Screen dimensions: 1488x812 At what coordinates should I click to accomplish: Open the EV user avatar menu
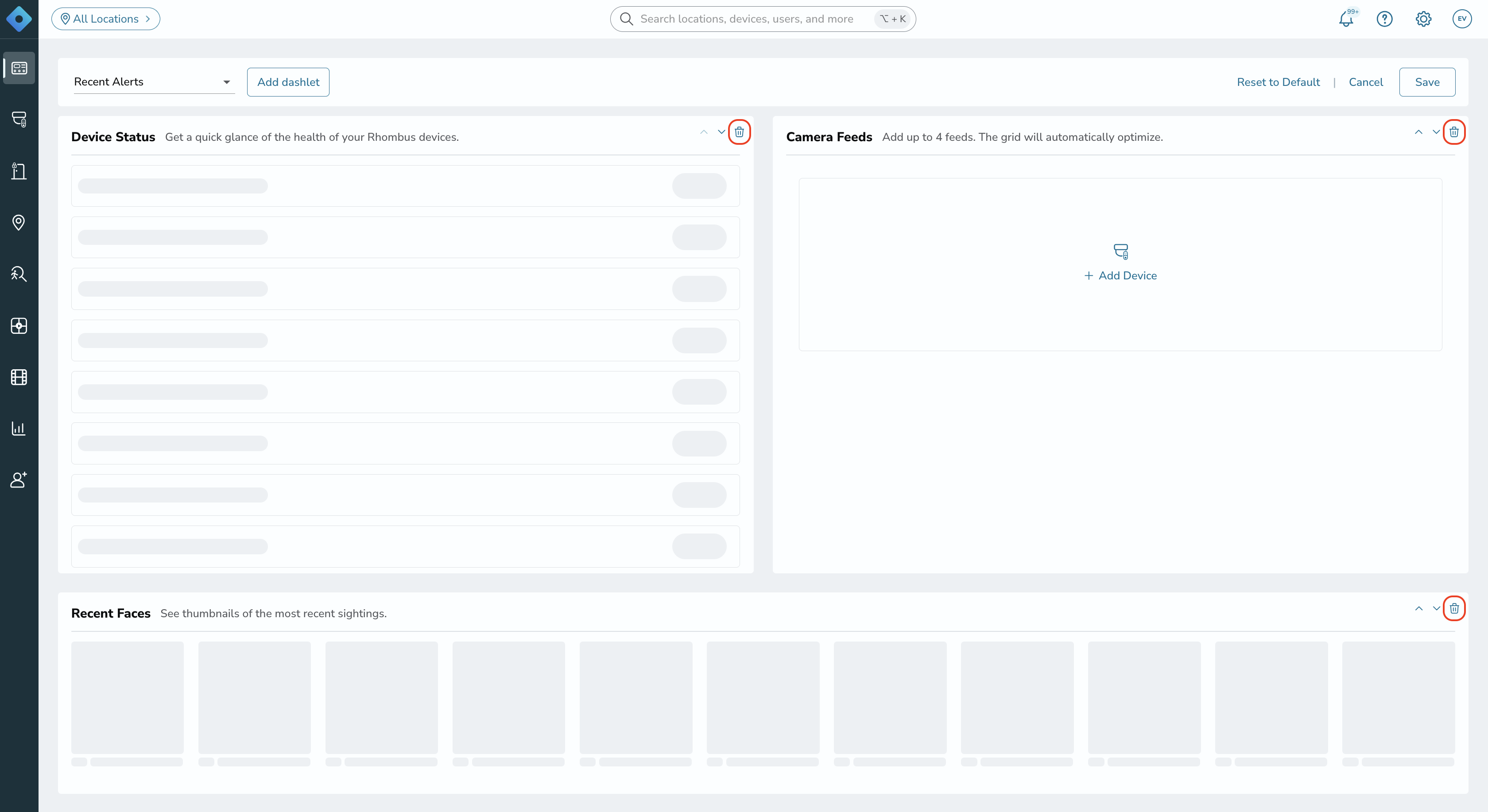coord(1462,19)
